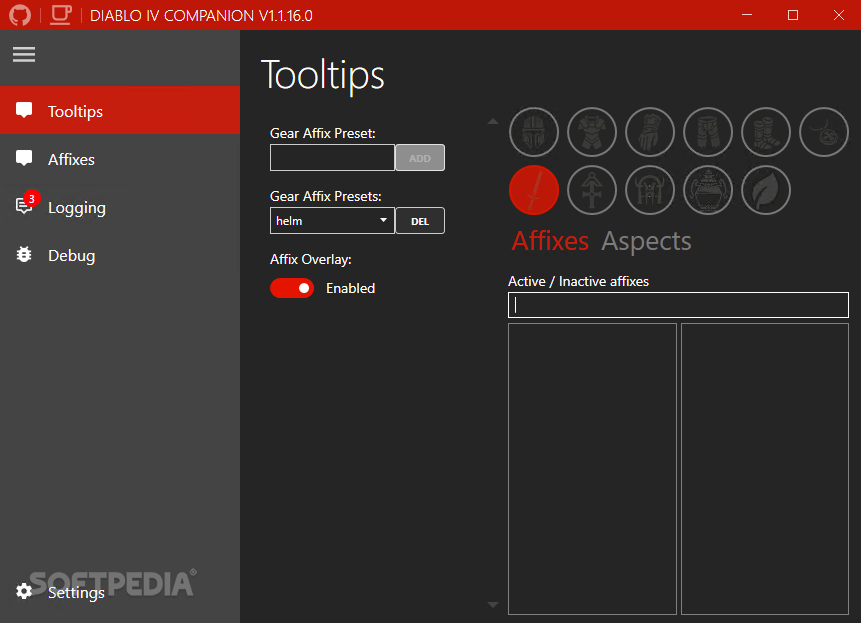861x623 pixels.
Task: Open the Settings page
Action: coord(120,592)
